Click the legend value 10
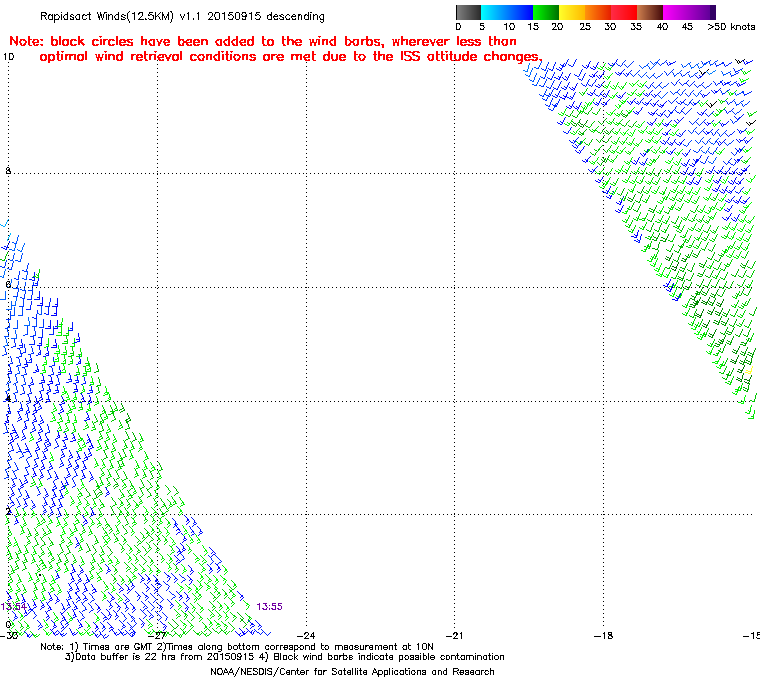 (509, 27)
